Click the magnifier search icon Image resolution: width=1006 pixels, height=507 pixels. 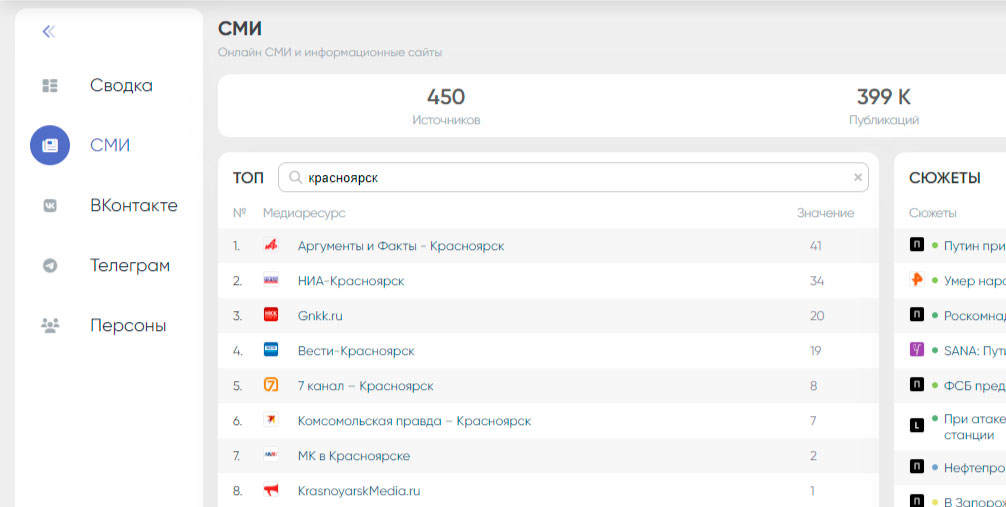(x=295, y=178)
